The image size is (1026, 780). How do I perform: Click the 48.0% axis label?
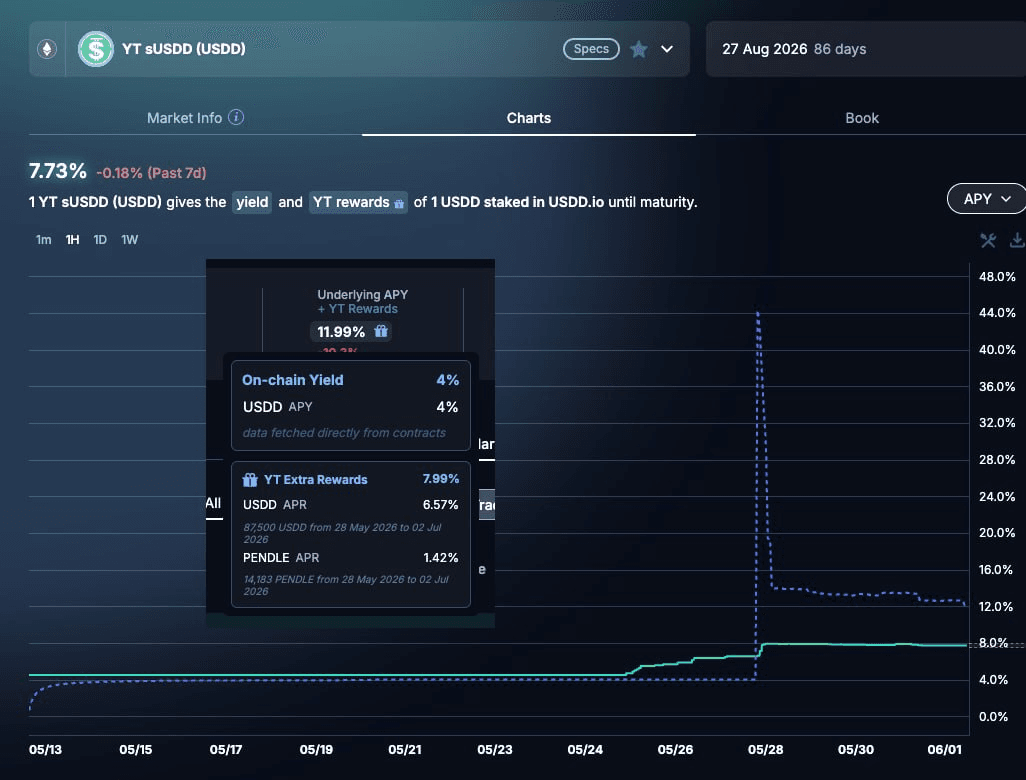tap(997, 277)
